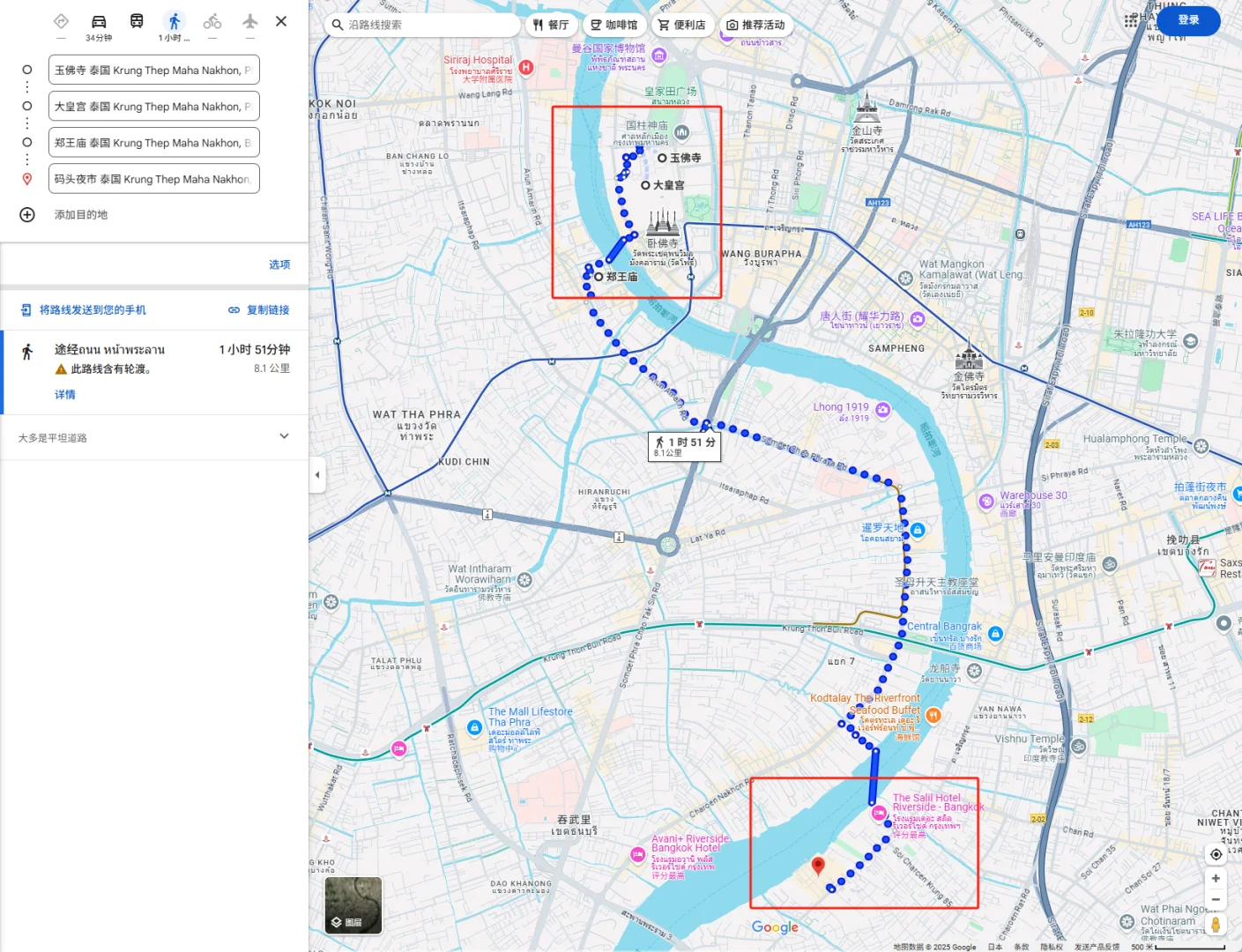Filter map by 餐厅 restaurants
The width and height of the screenshot is (1242, 952).
tap(552, 25)
